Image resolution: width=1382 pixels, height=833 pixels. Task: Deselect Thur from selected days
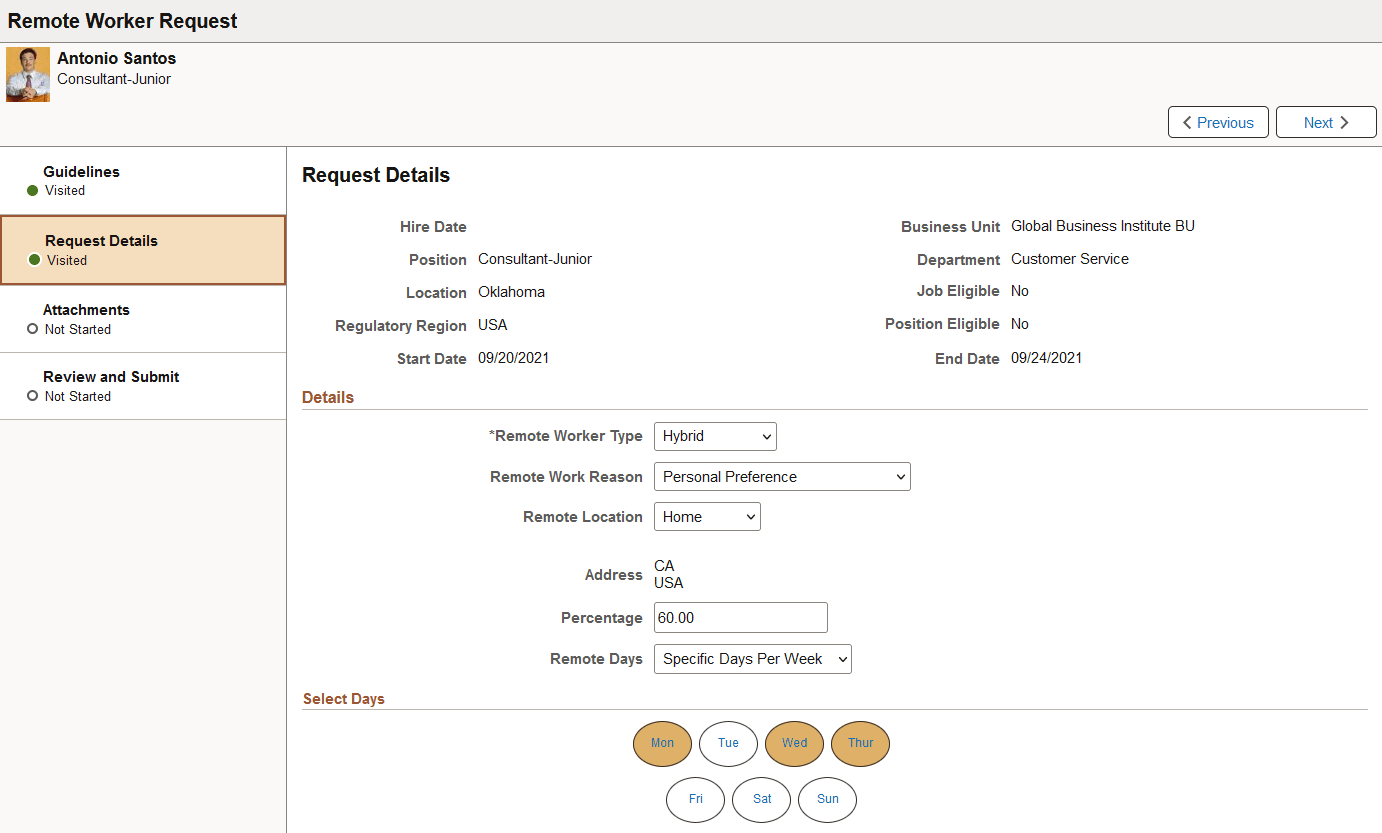tap(860, 743)
